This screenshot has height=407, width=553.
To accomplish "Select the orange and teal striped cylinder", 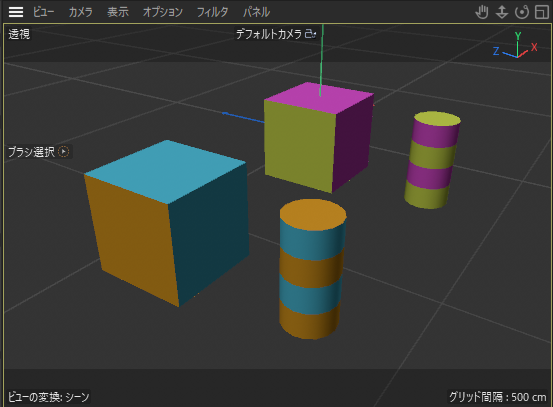I will pos(312,269).
